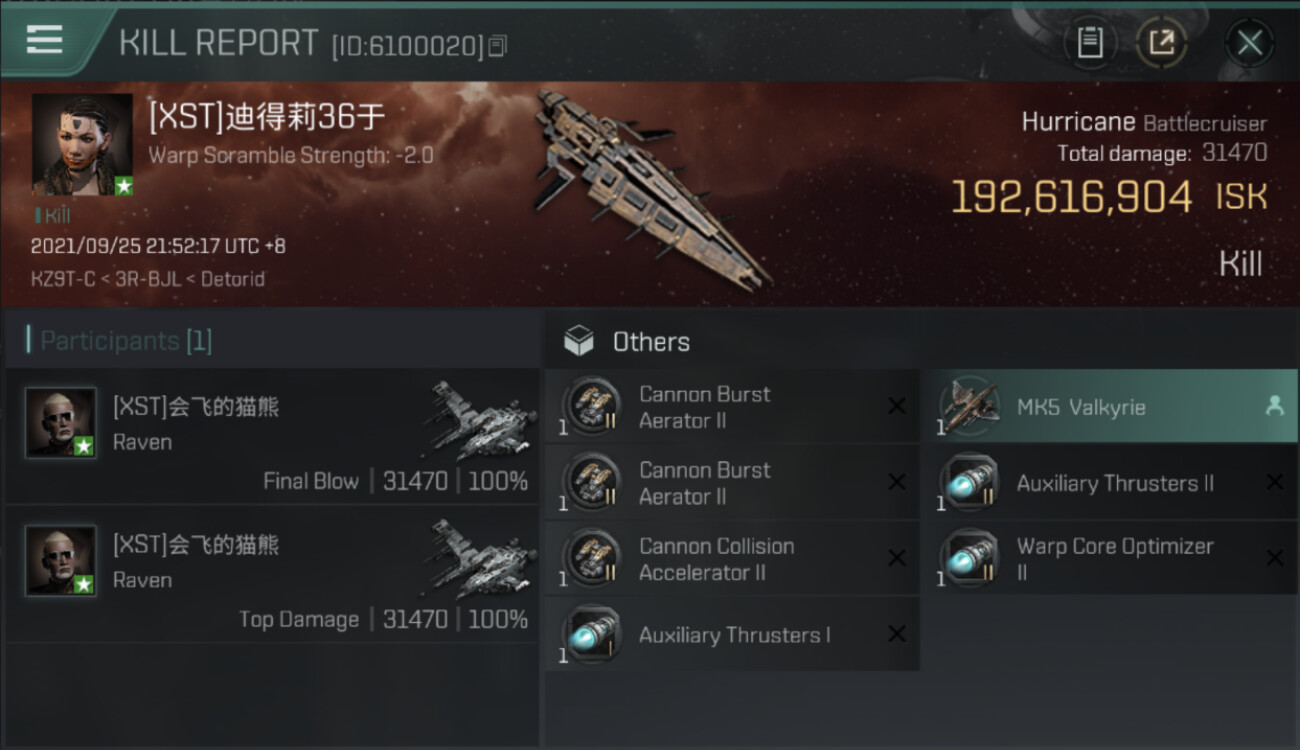1300x750 pixels.
Task: View victim pilot portrait
Action: (82, 145)
